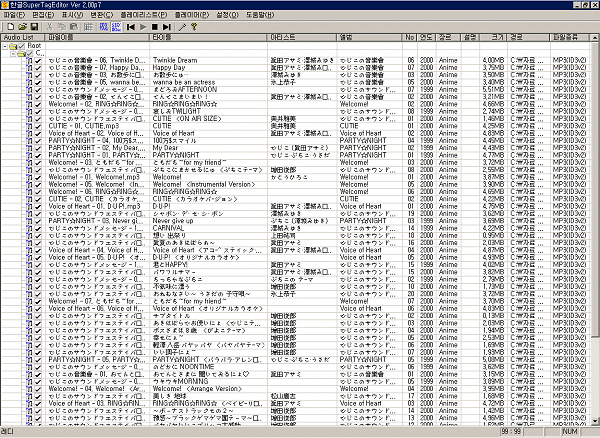Sort by the No column header
Screen dimensions: 600x438
pyautogui.click(x=410, y=37)
